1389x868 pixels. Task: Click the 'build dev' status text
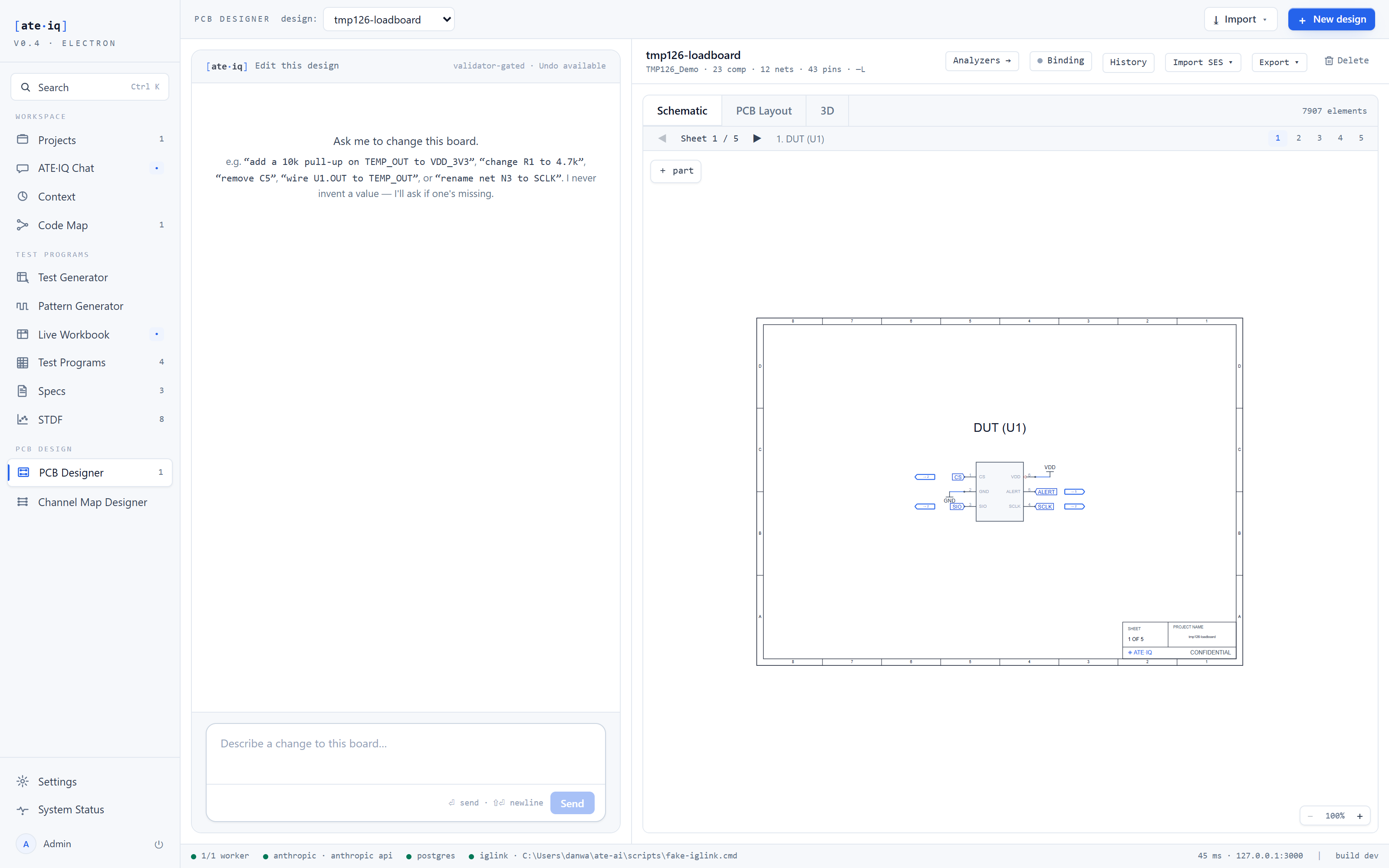[x=1356, y=856]
